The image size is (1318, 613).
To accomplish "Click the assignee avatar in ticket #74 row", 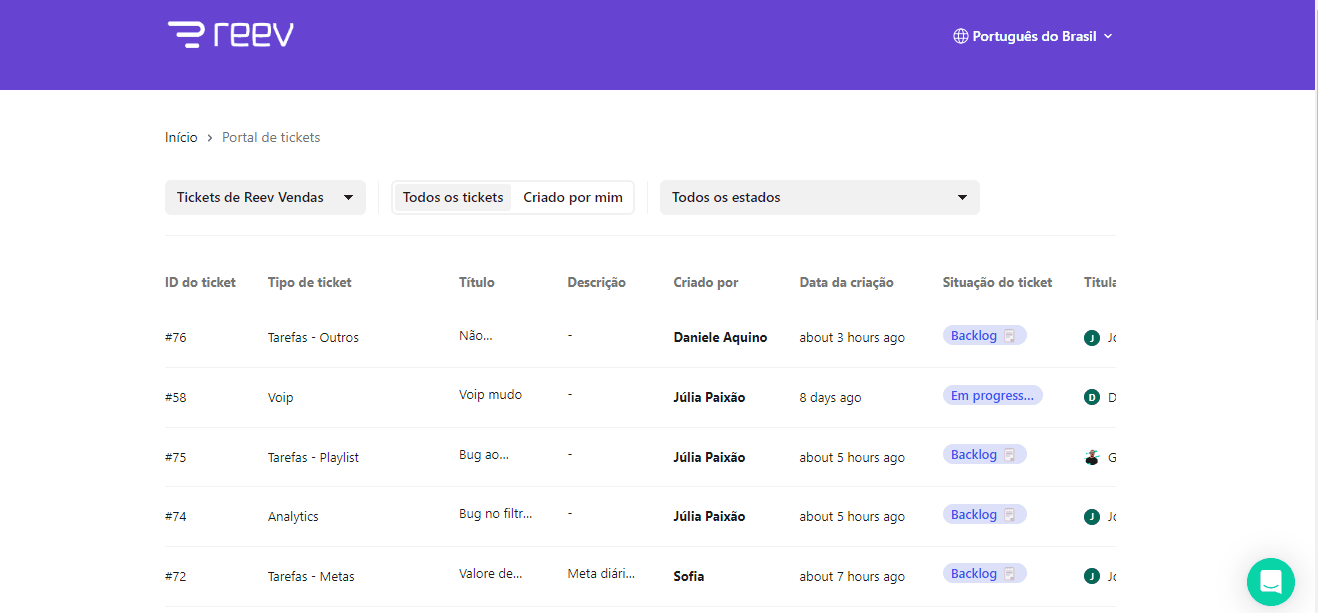I will click(x=1092, y=517).
